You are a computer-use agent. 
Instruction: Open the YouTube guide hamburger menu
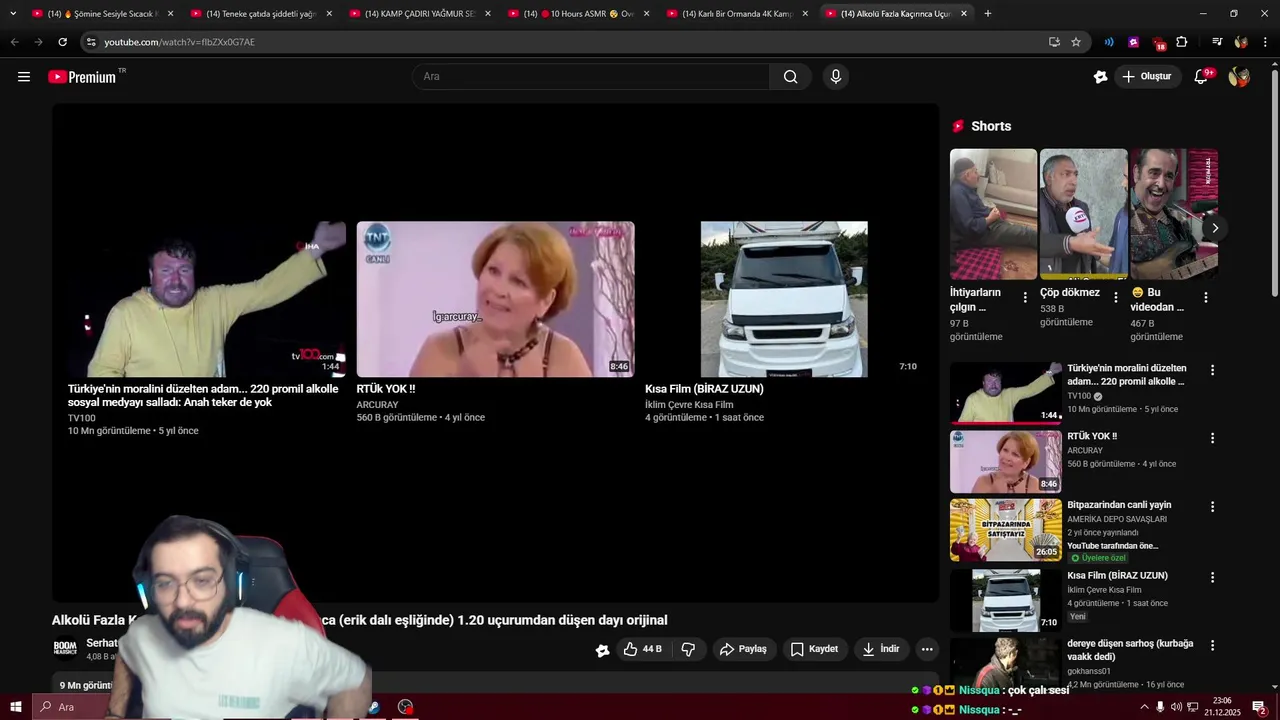click(24, 77)
